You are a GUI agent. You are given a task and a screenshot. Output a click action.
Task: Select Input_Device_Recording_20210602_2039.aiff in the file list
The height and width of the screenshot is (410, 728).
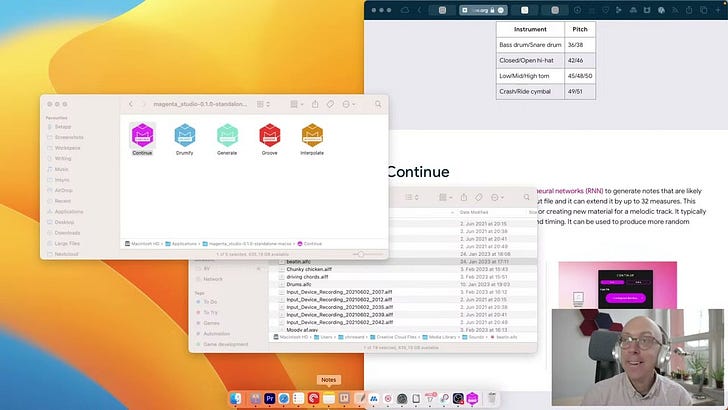click(x=339, y=315)
